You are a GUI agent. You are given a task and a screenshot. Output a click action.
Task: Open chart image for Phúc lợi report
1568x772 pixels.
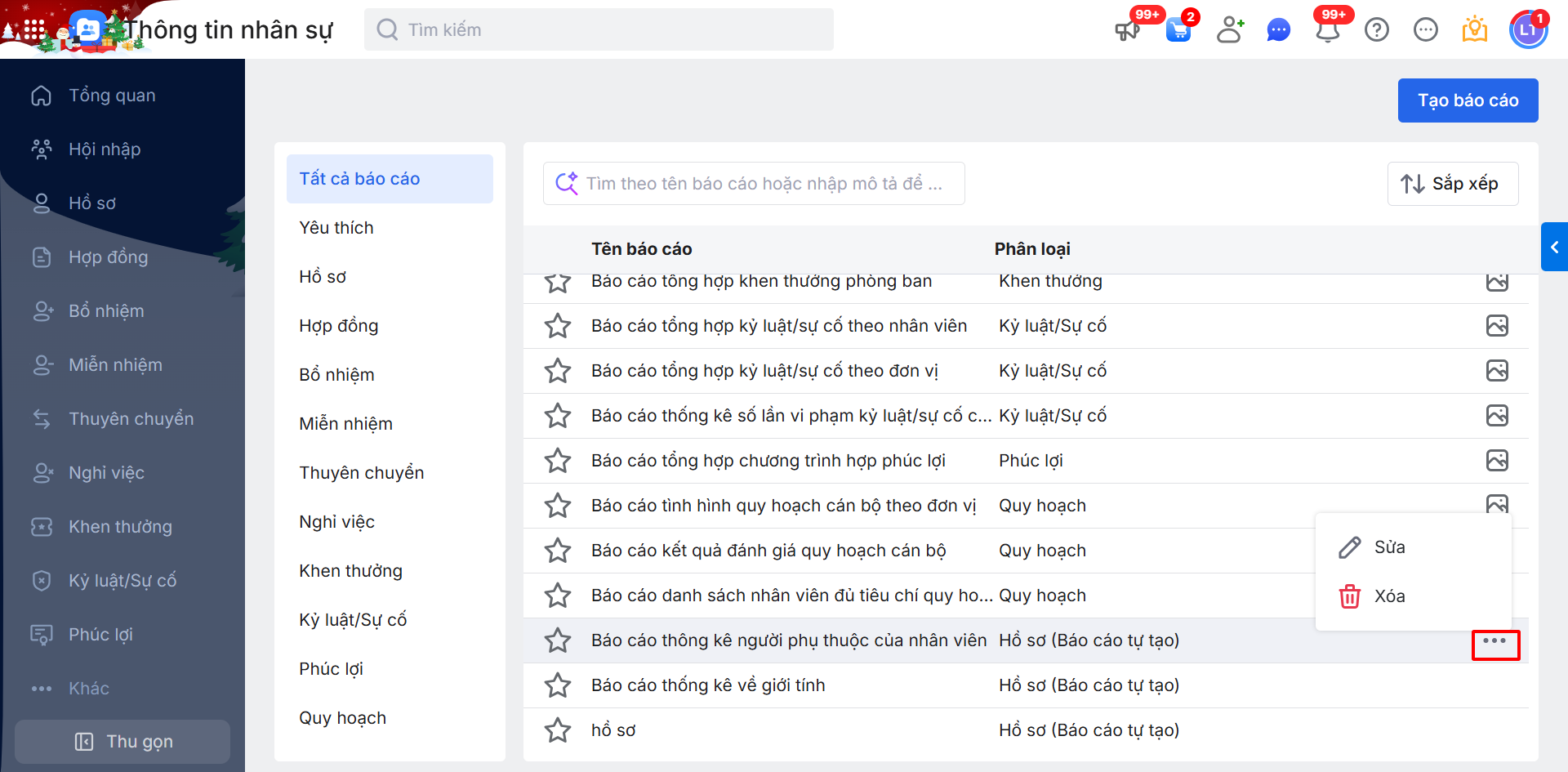(1497, 461)
